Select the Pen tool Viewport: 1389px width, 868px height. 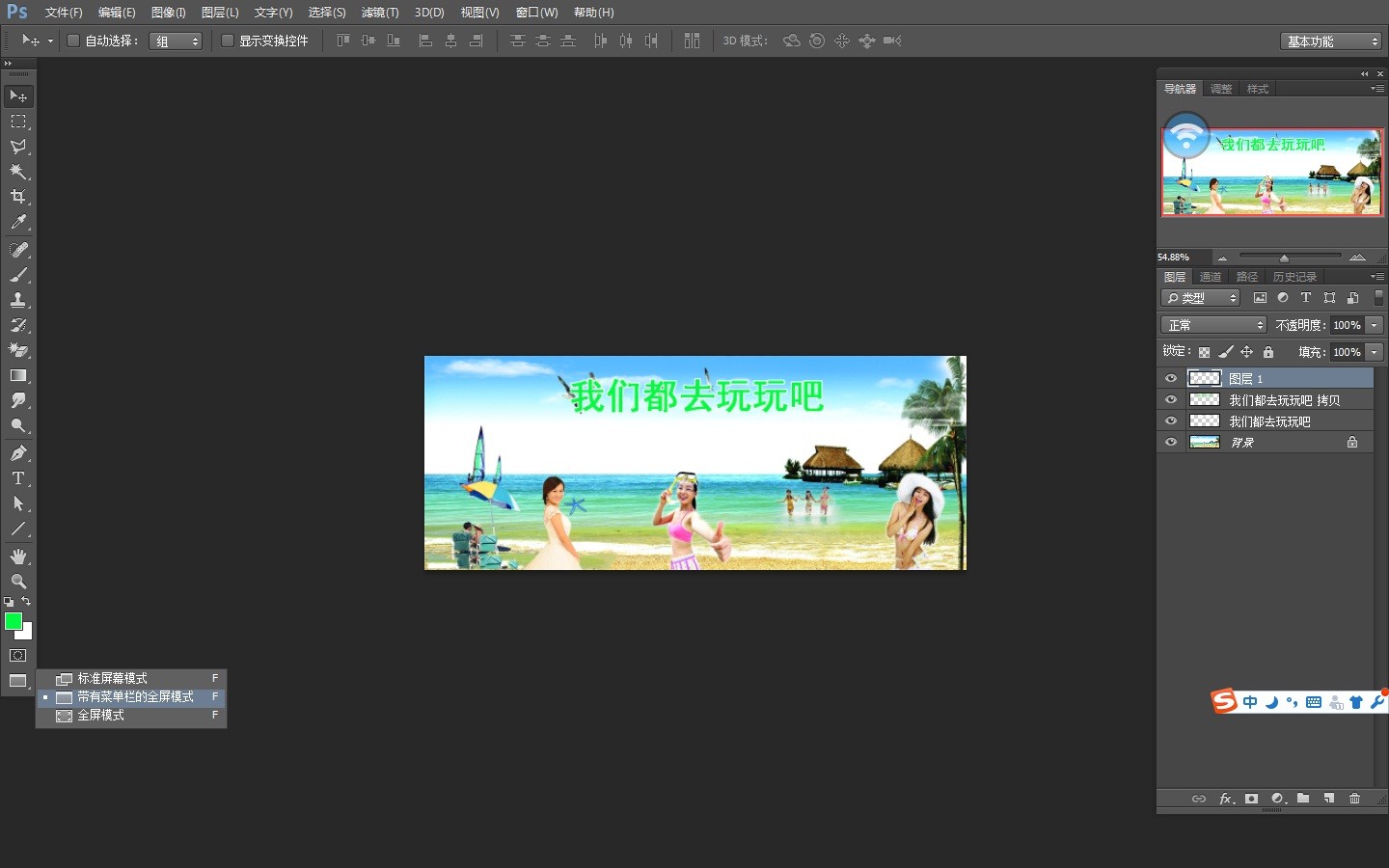coord(17,453)
